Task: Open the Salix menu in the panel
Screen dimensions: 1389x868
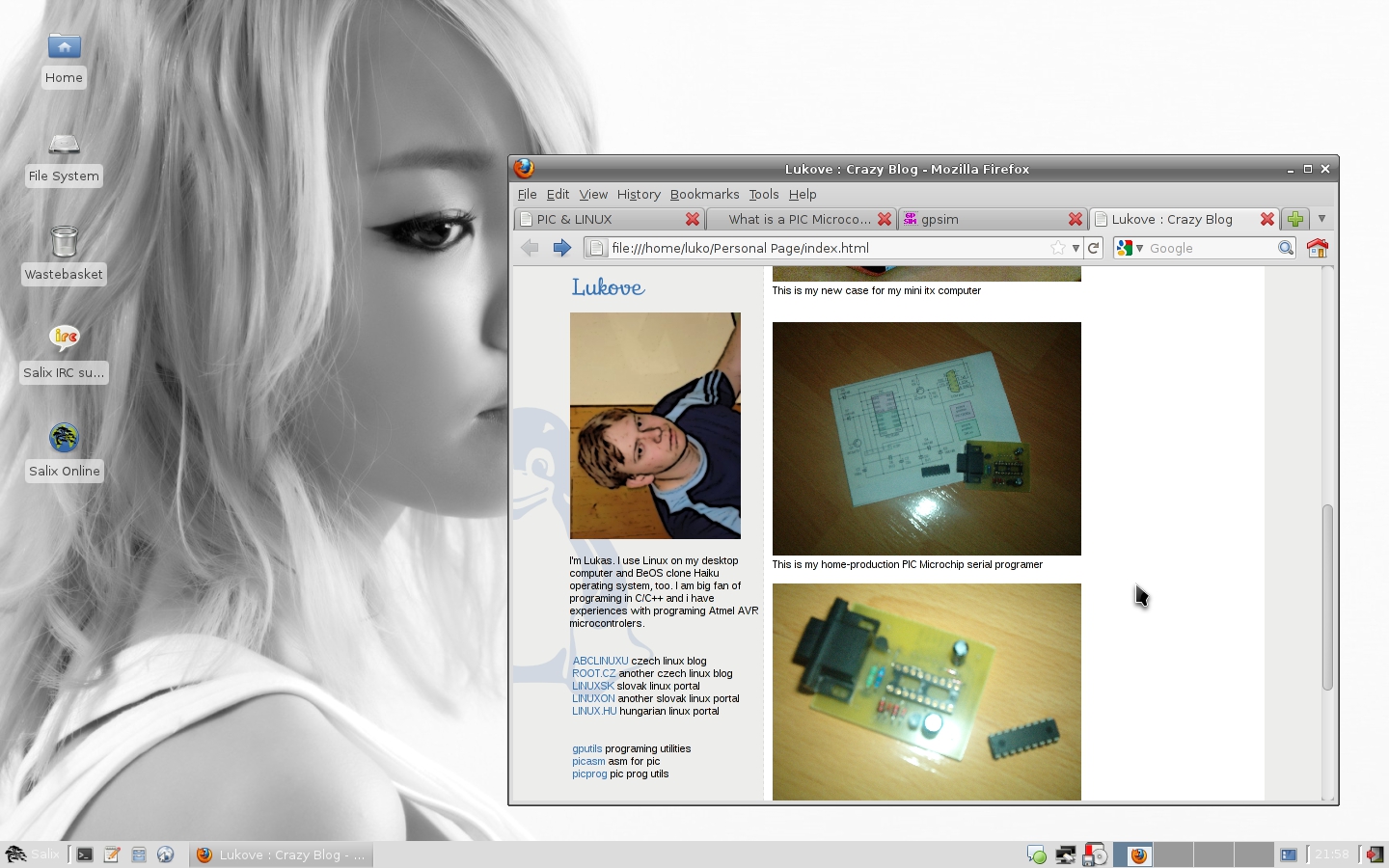Action: (33, 854)
